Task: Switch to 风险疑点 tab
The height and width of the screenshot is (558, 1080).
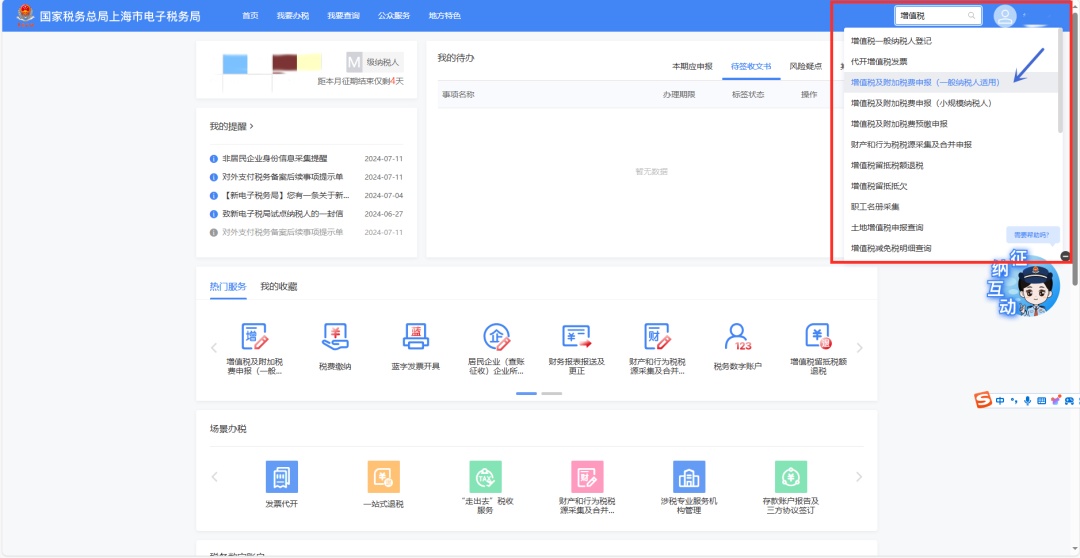Action: 806,67
